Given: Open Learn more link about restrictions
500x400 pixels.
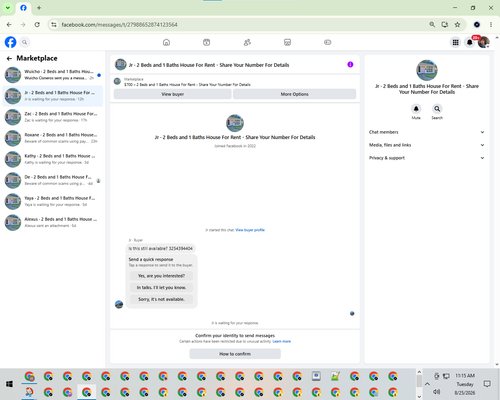Looking at the screenshot, I should (282, 341).
